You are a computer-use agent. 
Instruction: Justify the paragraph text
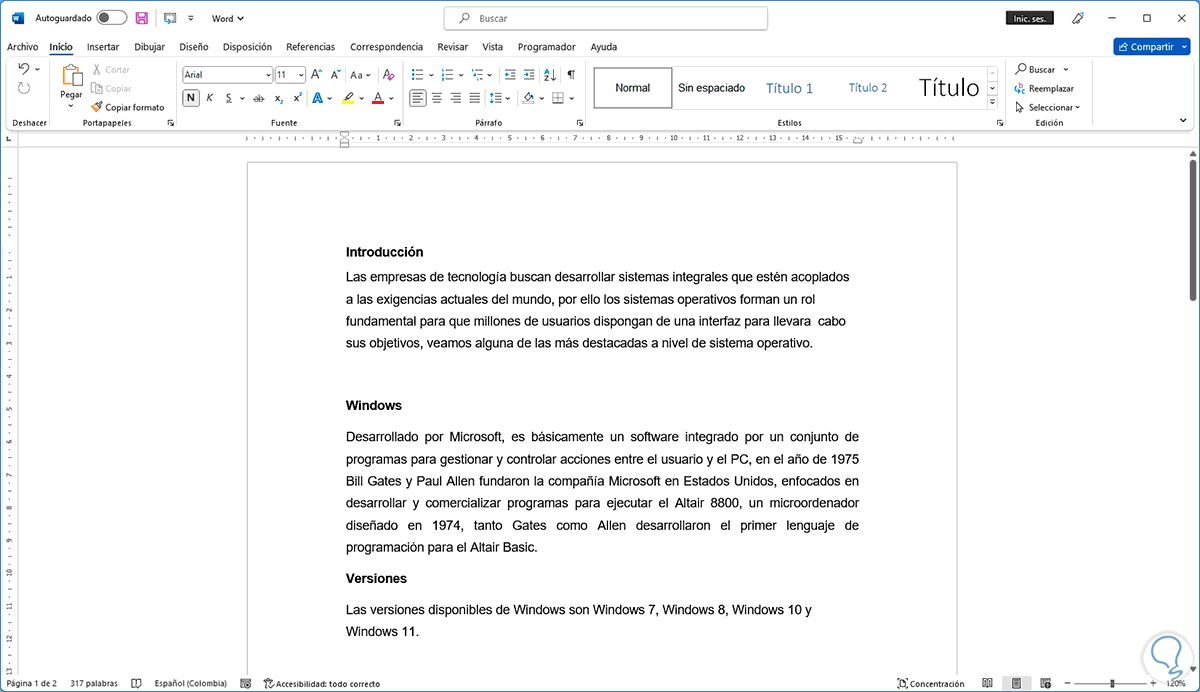[x=474, y=98]
